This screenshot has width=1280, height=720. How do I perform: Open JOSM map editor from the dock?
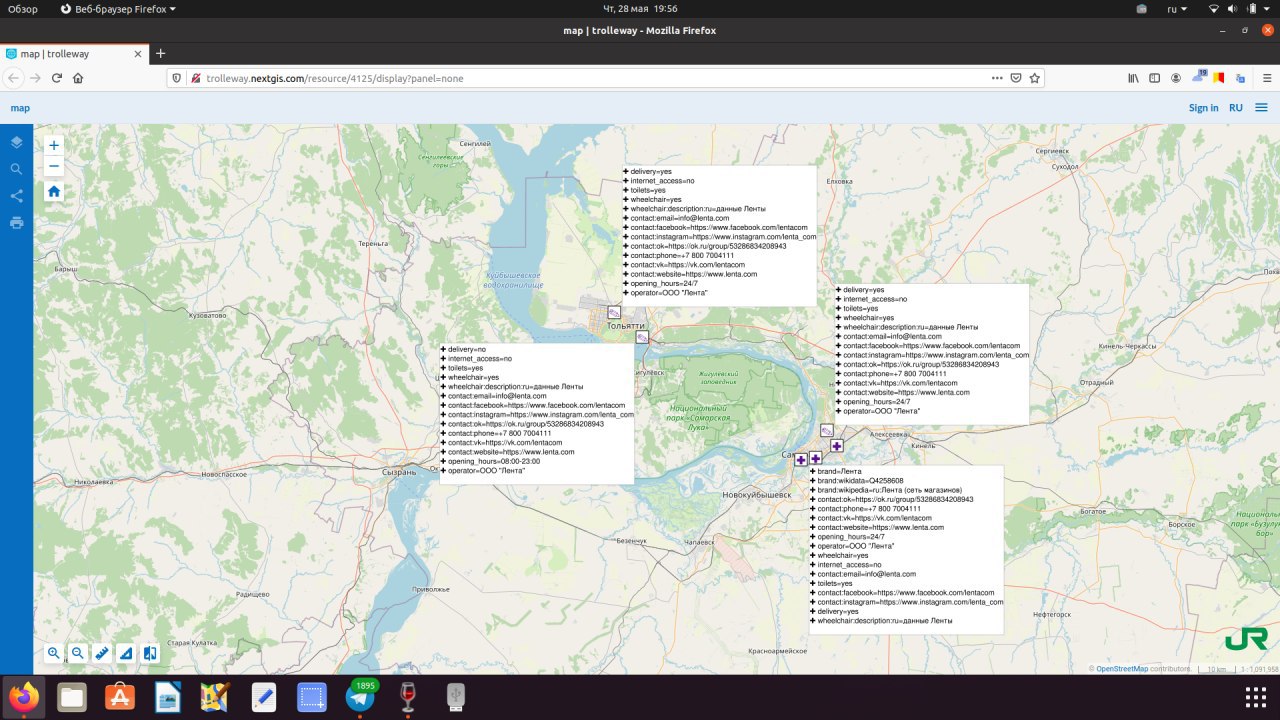pyautogui.click(x=215, y=697)
